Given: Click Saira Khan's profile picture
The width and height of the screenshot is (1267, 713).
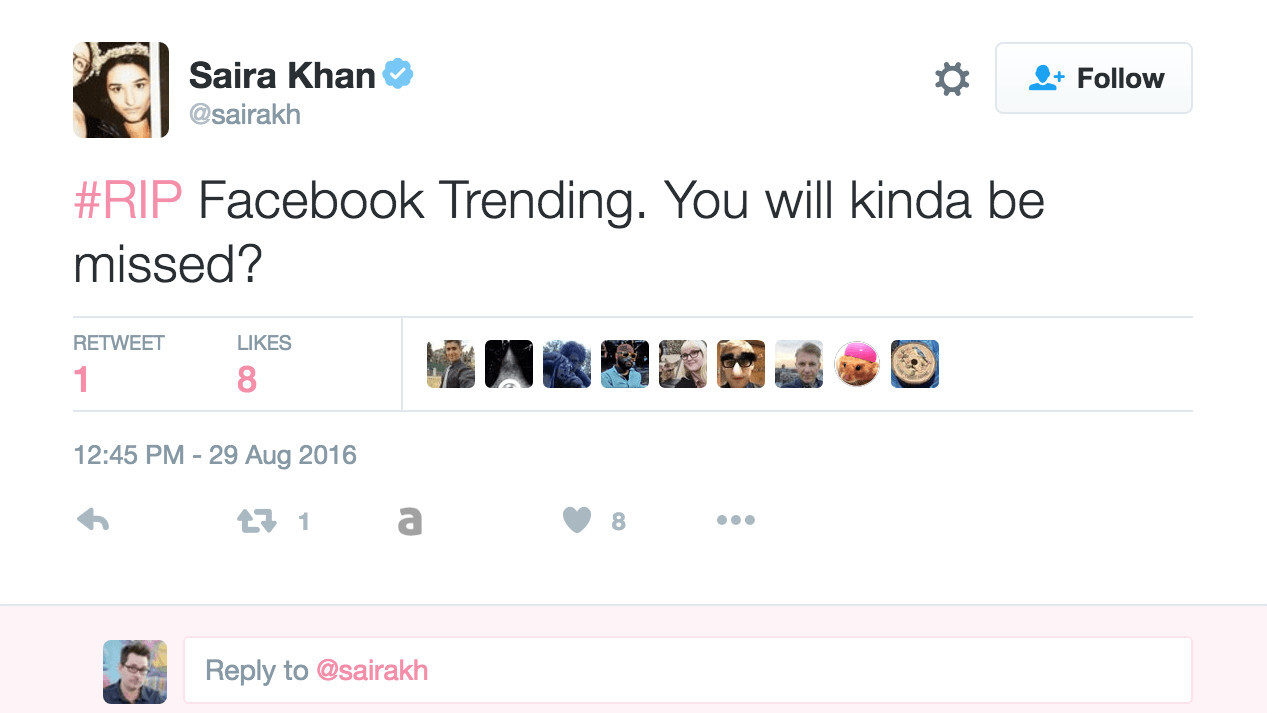Looking at the screenshot, I should point(121,90).
